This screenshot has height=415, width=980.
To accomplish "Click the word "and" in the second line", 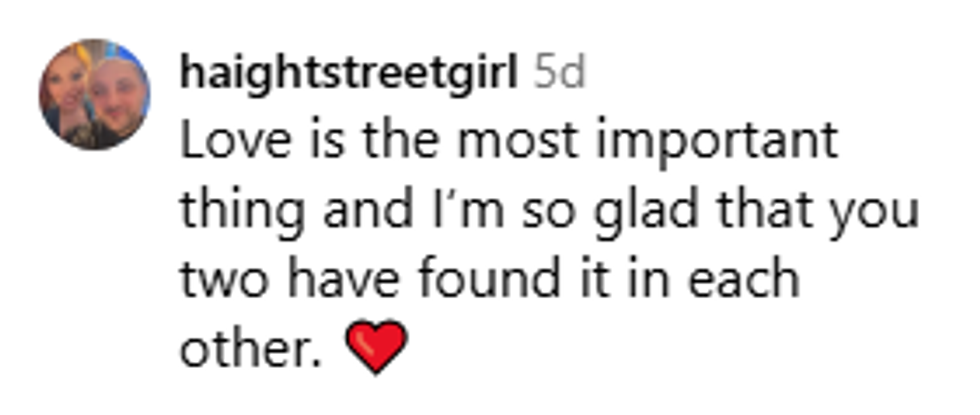I will click(339, 212).
